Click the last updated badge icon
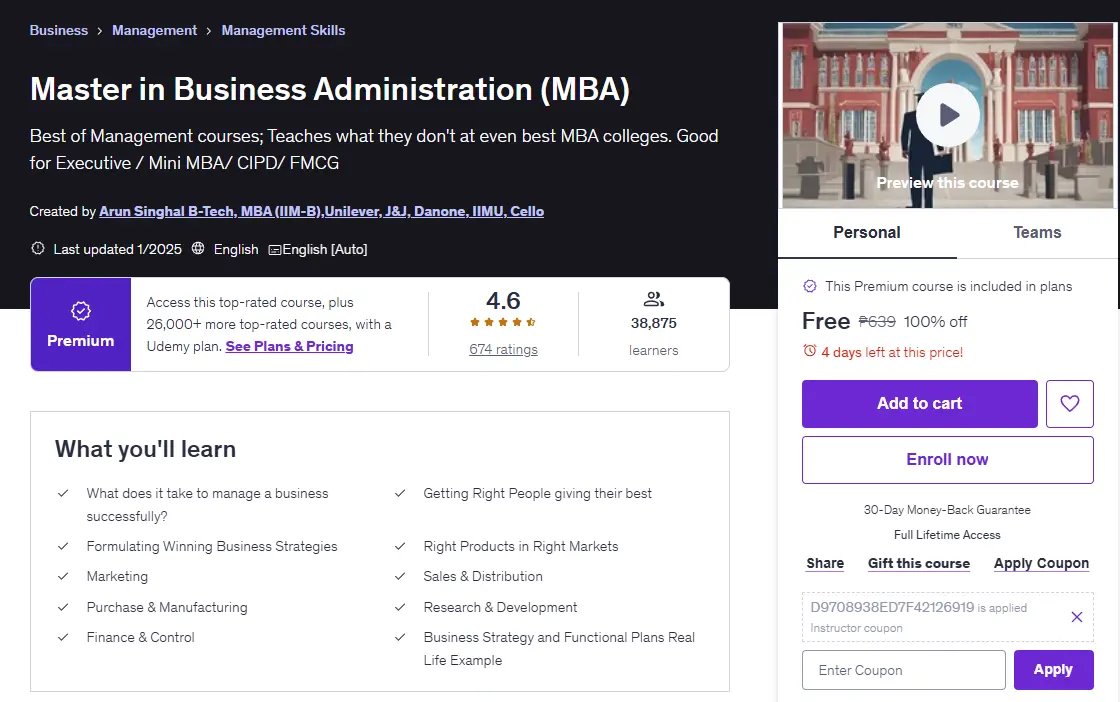Viewport: 1120px width, 702px height. (38, 249)
